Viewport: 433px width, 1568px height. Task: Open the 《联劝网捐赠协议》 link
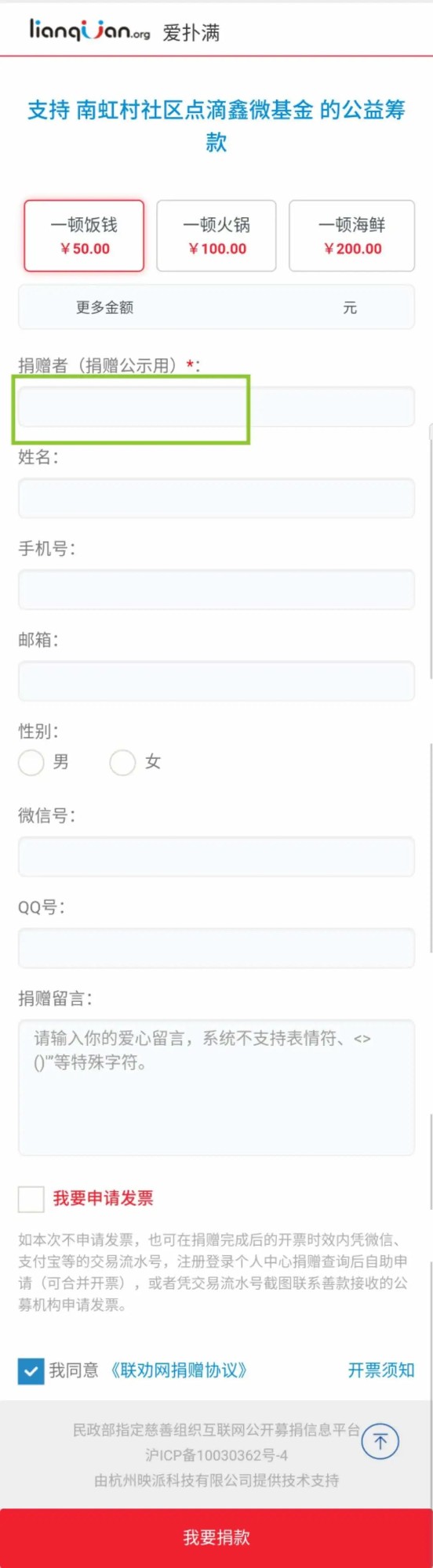coord(179,1370)
